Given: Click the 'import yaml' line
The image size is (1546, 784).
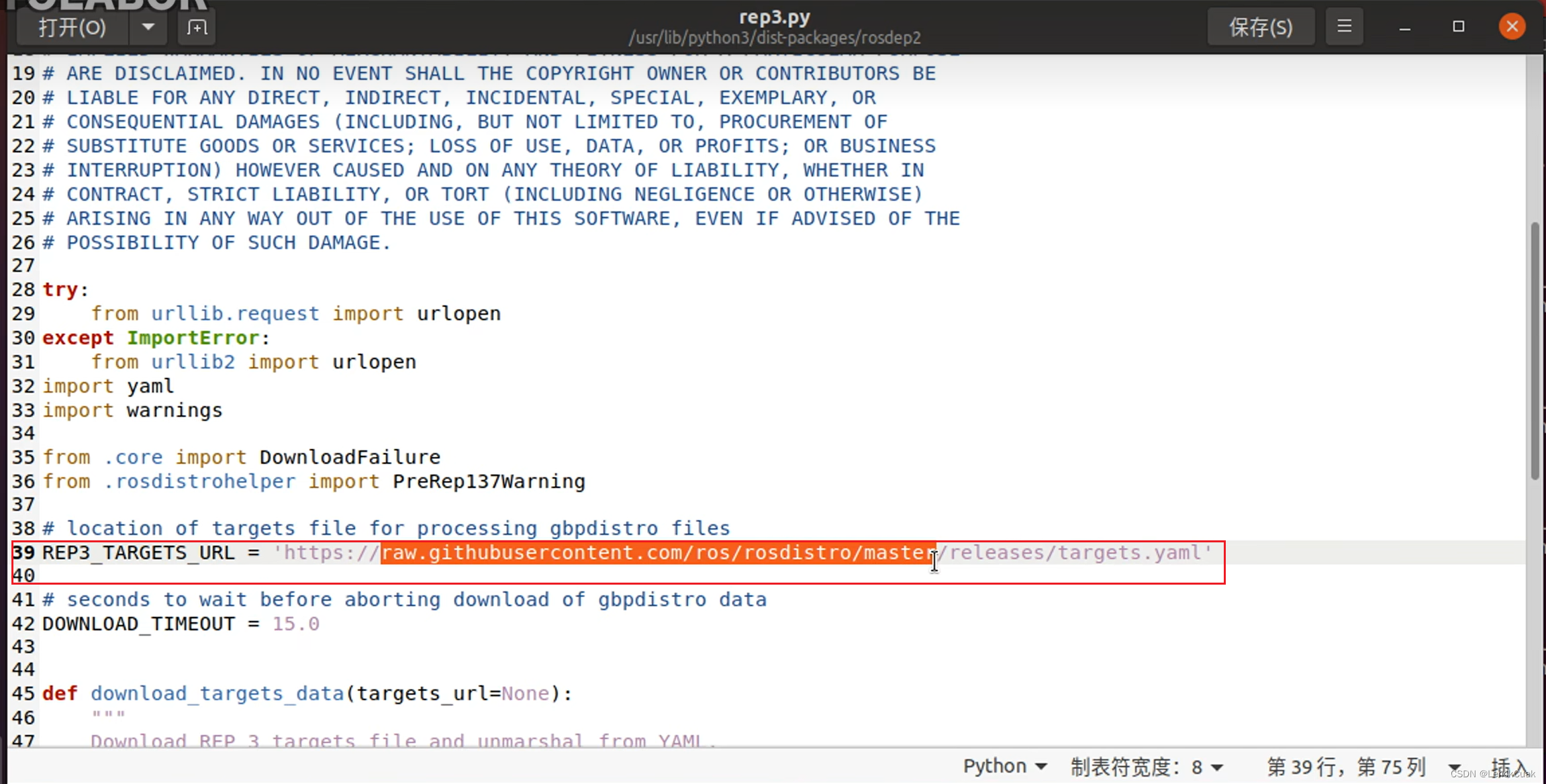Looking at the screenshot, I should click(x=108, y=386).
